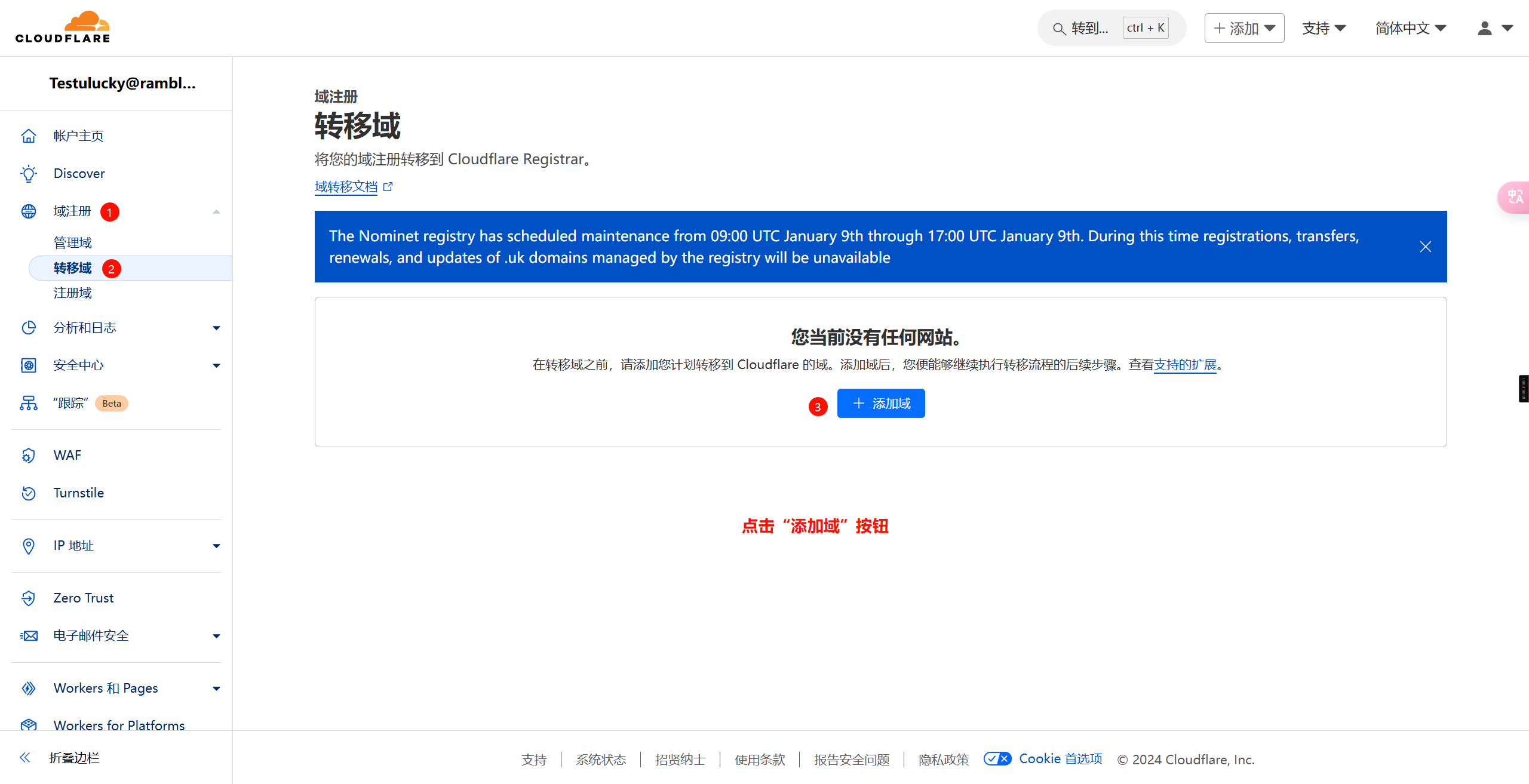This screenshot has width=1529, height=784.
Task: Click the 折叠边栏 label
Action: (x=74, y=758)
